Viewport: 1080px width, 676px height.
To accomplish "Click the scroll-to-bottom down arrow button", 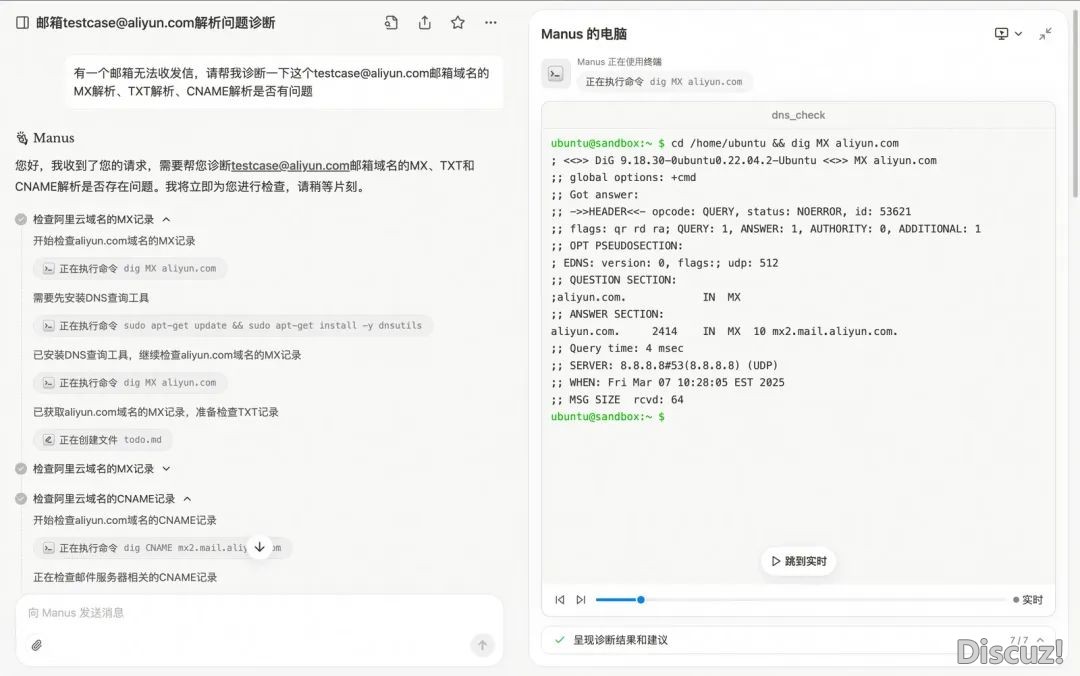I will coord(259,547).
